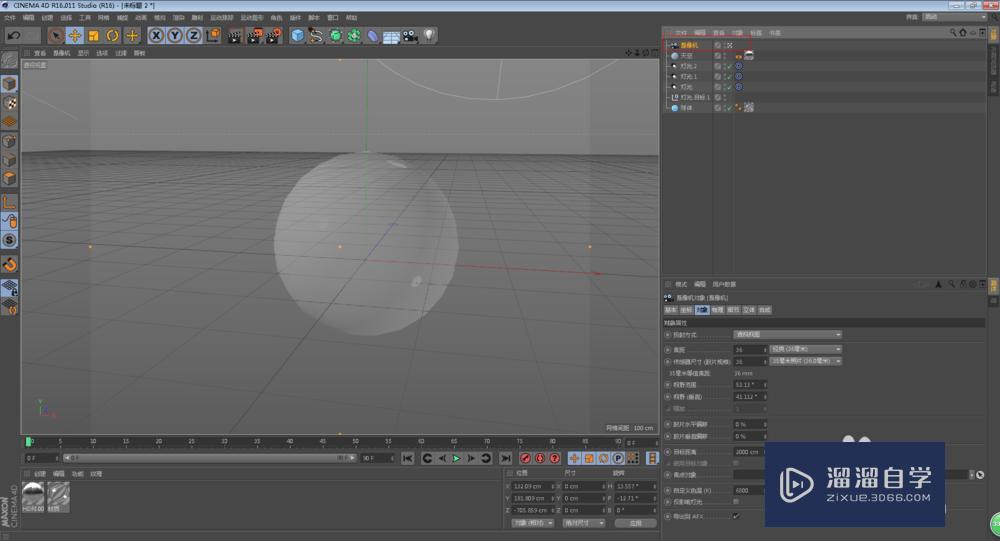Activate the Rotate tool
This screenshot has width=1000, height=541.
point(113,36)
